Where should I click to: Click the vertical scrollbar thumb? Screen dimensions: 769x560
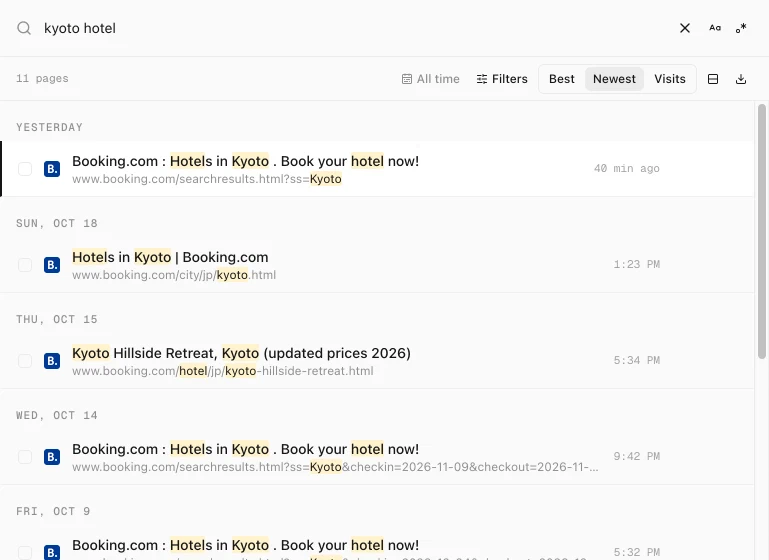762,231
